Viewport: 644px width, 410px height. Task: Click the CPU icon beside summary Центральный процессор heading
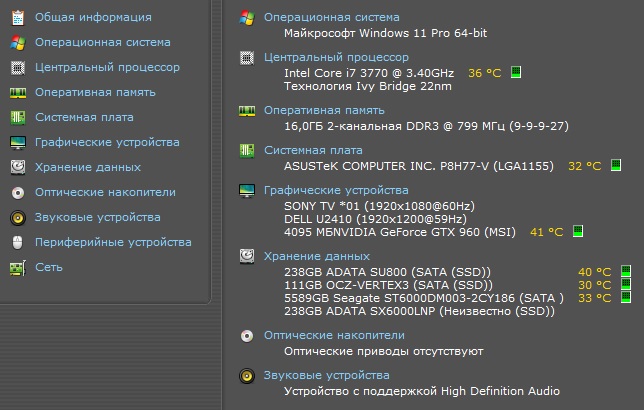point(247,58)
